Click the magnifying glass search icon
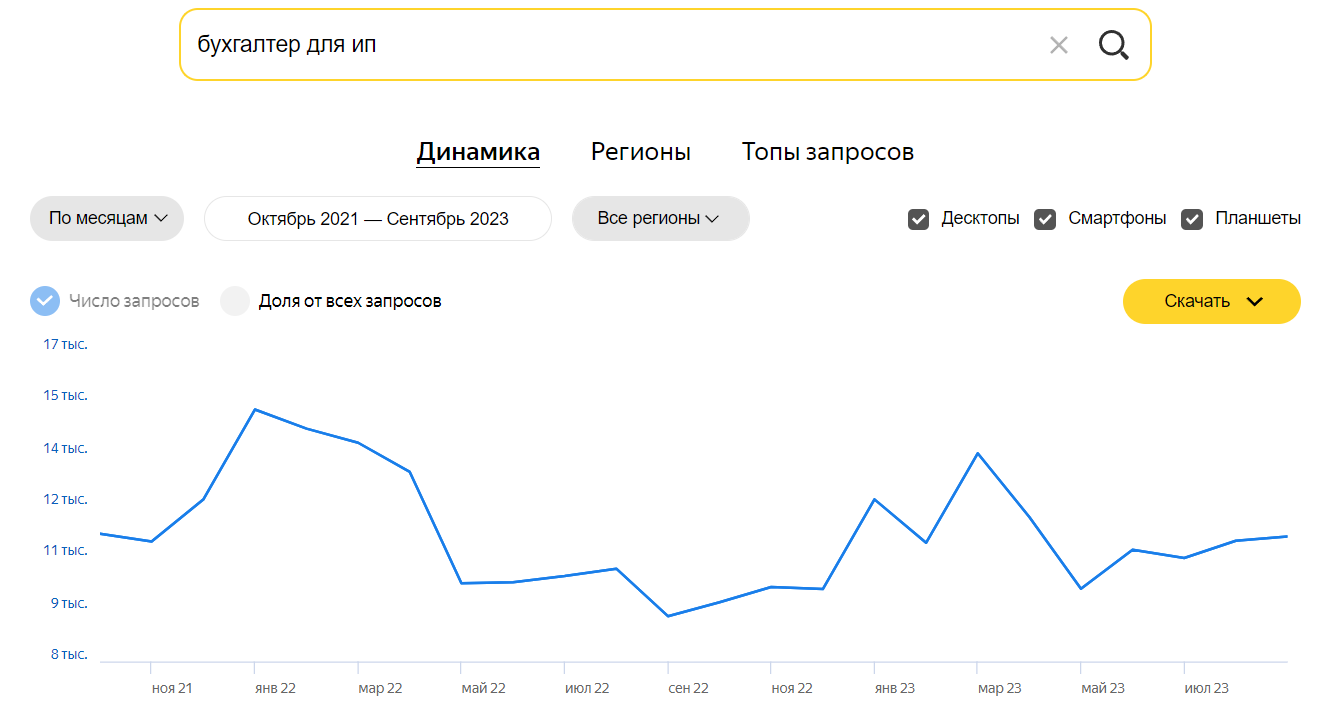This screenshot has height=724, width=1326. pos(1113,45)
